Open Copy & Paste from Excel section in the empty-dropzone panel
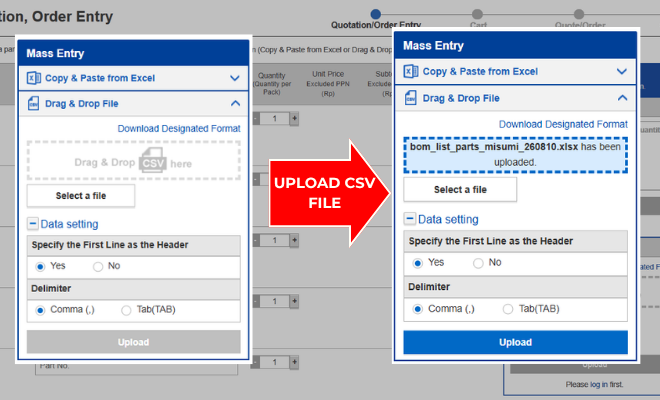660x400 pixels. [x=100, y=78]
